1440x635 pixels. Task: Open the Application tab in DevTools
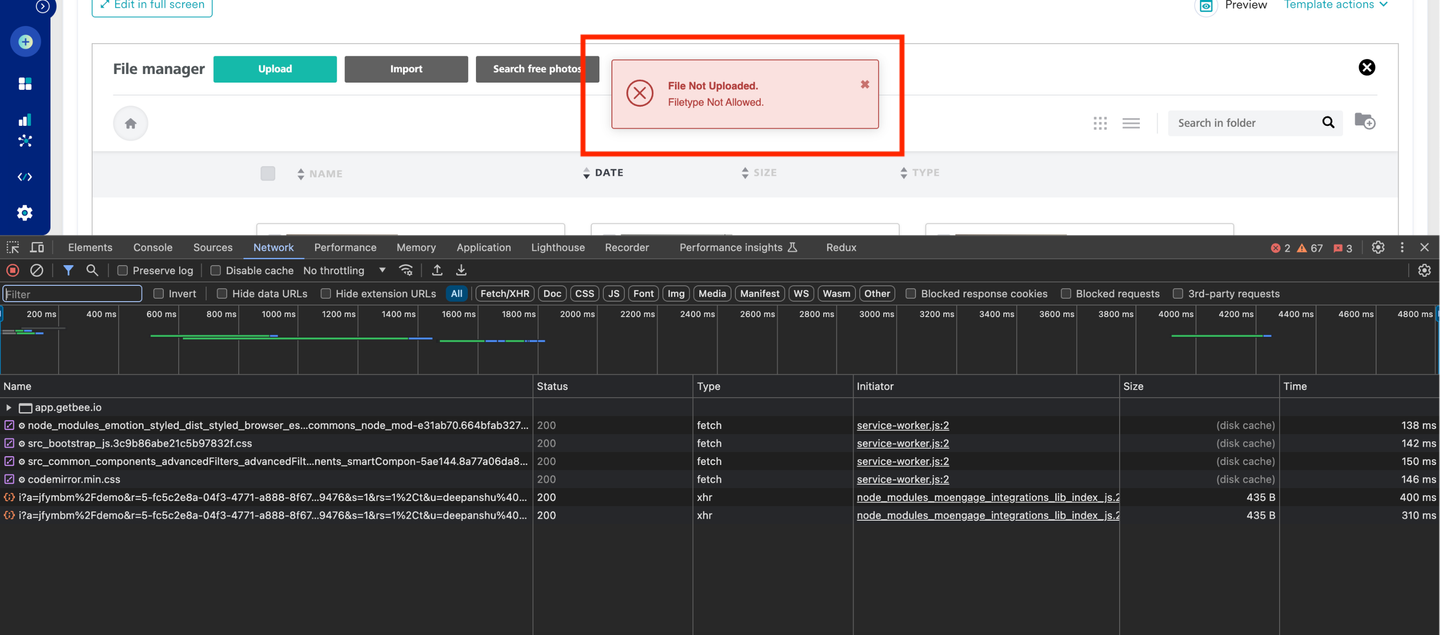pyautogui.click(x=483, y=247)
